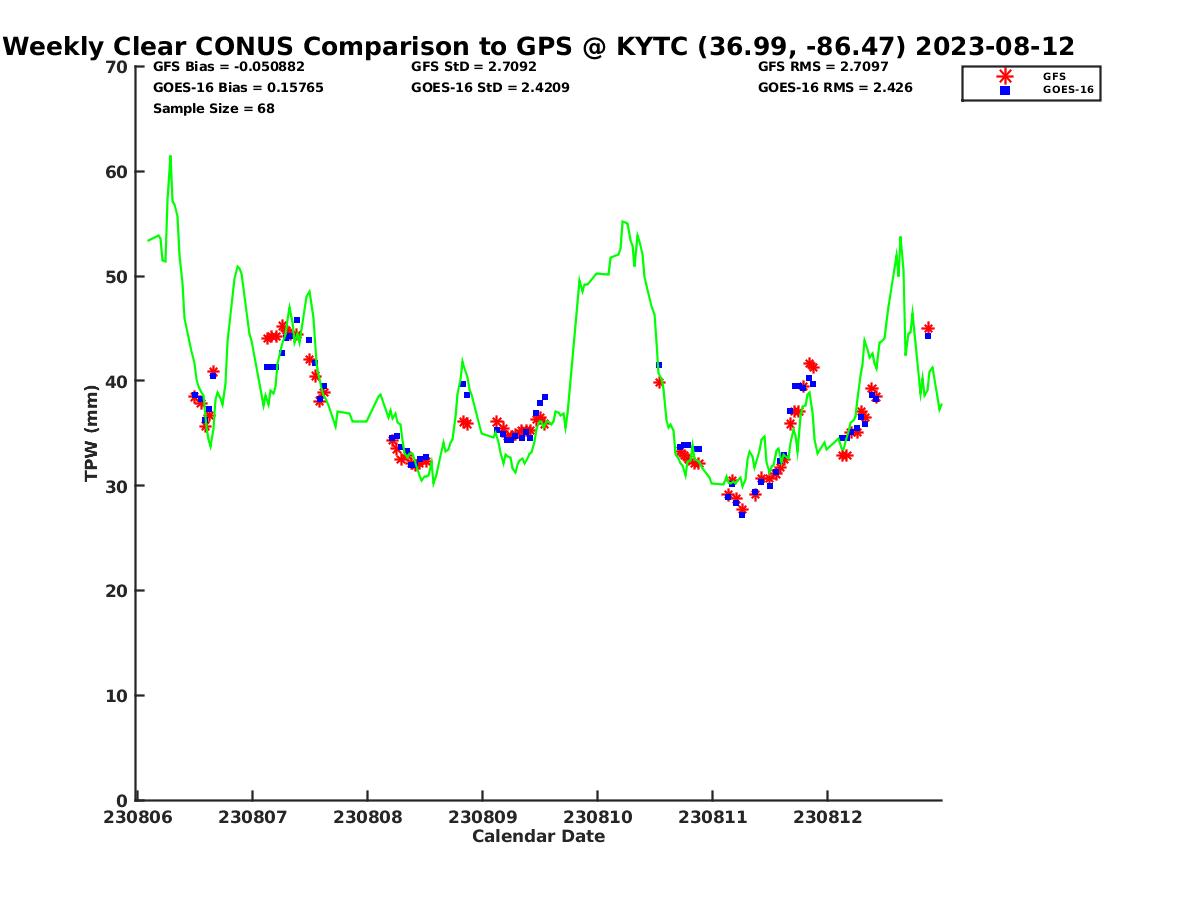Click the 'GFS Bias = -0.050882' statistic
The image size is (1200, 900).
[229, 67]
